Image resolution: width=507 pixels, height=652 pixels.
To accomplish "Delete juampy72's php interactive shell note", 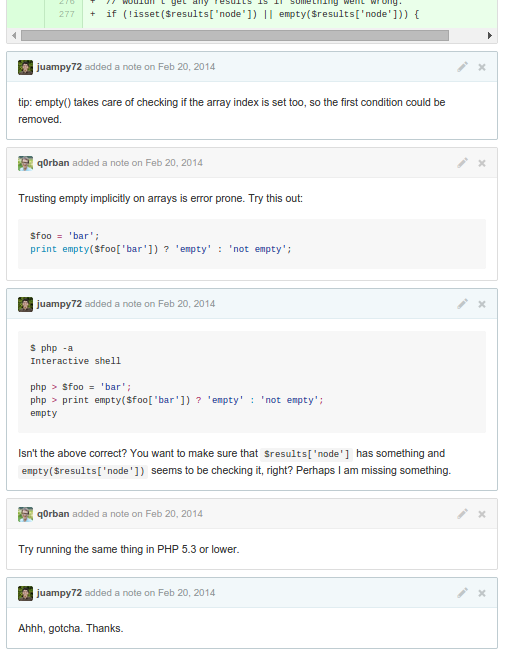I will coord(482,304).
